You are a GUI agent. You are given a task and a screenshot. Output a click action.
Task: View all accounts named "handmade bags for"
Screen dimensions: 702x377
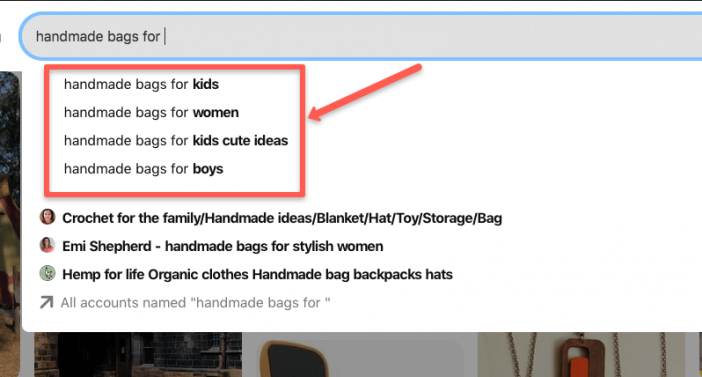coord(195,303)
